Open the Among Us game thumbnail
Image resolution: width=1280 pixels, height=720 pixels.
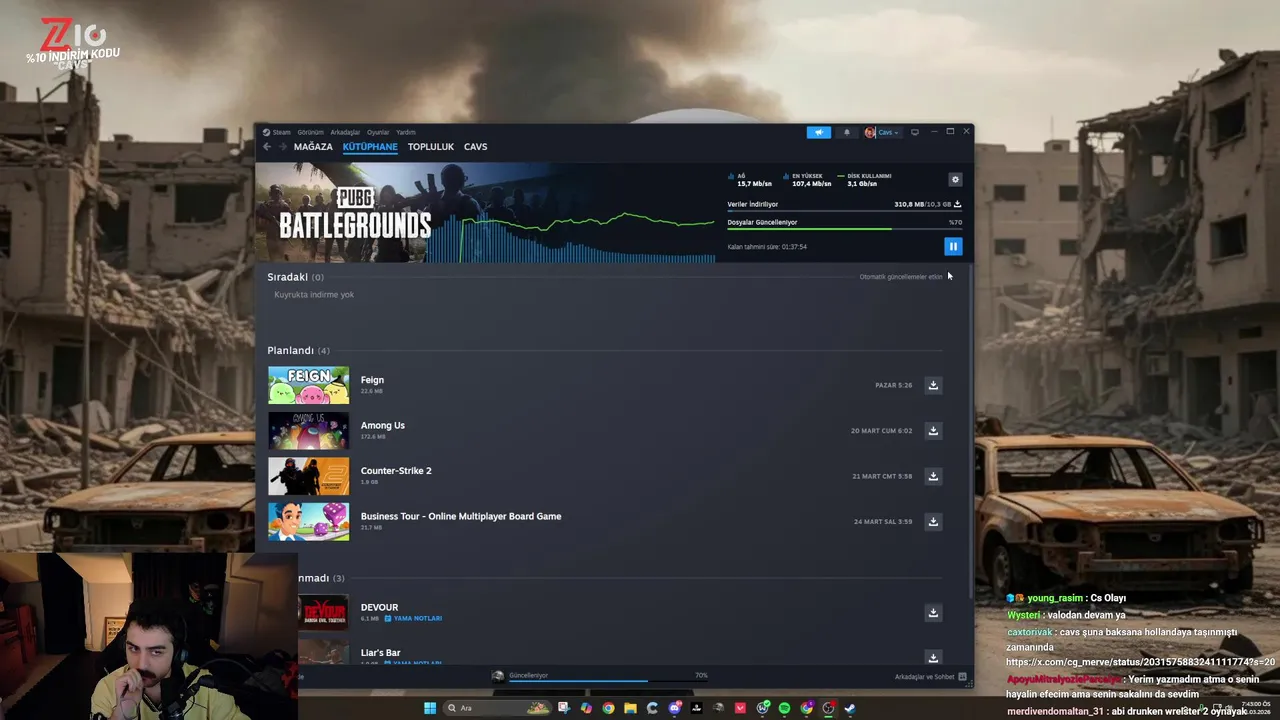tap(309, 431)
